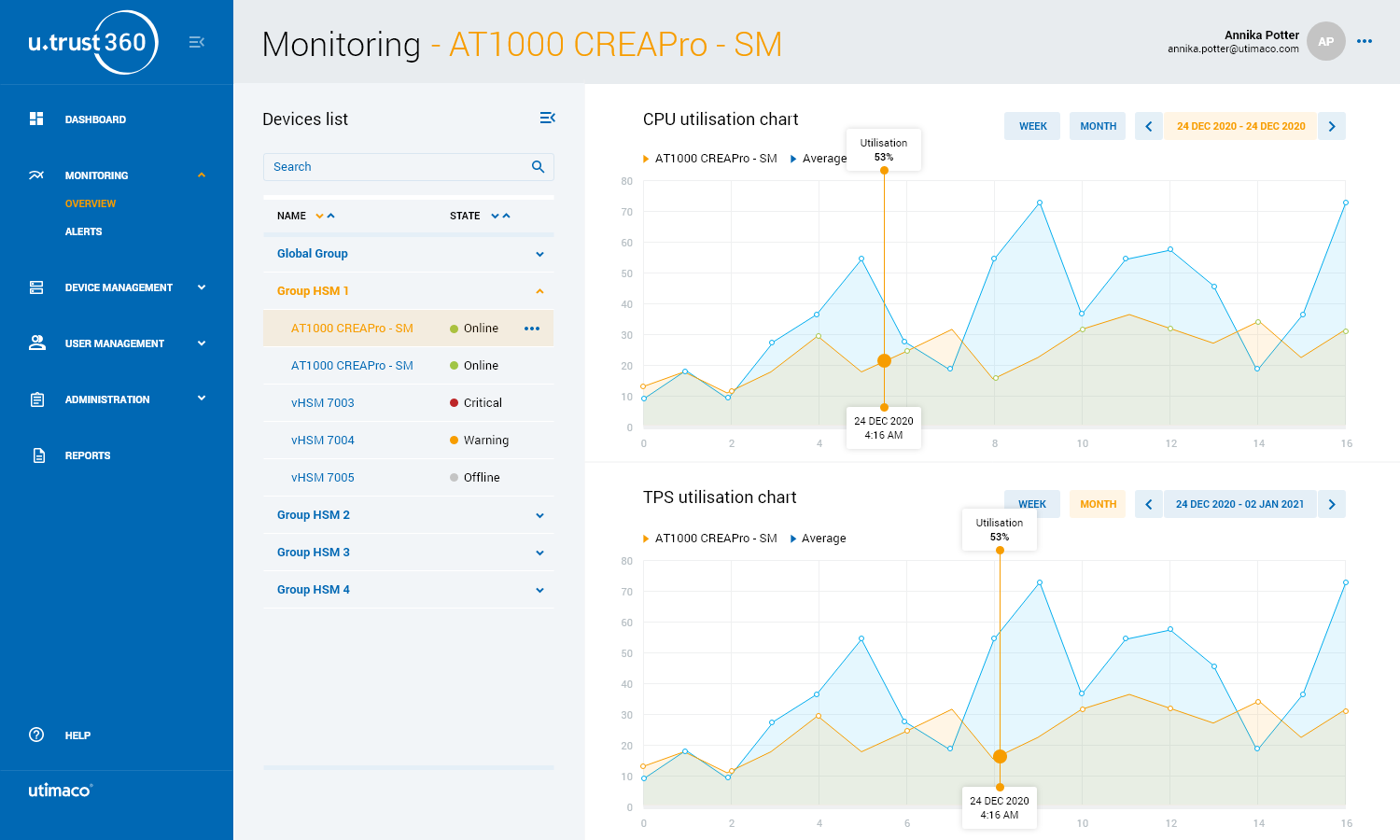Screen dimensions: 1400x840
Task: Collapse the Monitoring menu chevron
Action: coord(202,175)
